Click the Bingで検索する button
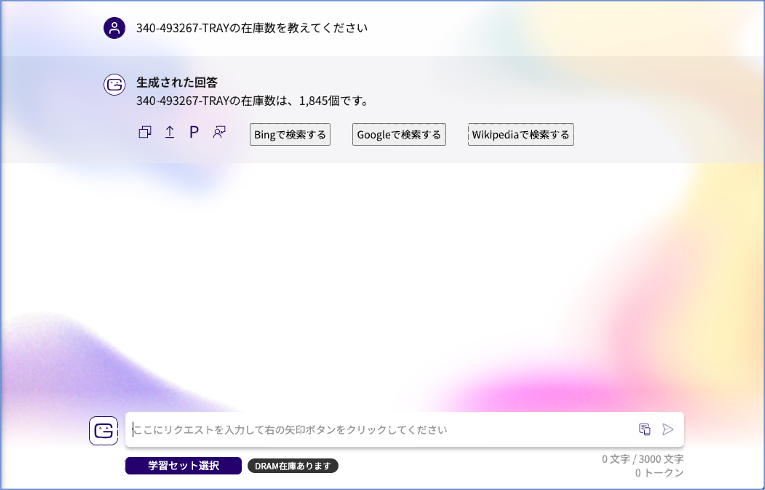765x490 pixels. [290, 135]
